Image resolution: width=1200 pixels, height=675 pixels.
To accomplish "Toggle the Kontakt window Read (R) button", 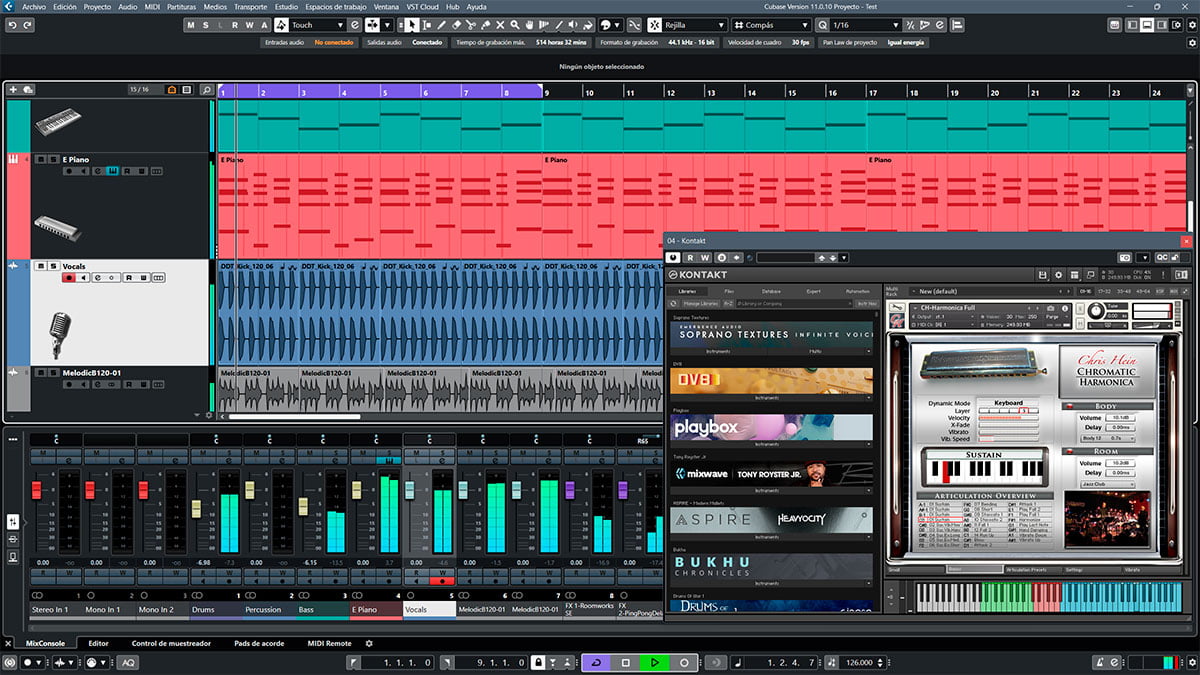I will 689,257.
